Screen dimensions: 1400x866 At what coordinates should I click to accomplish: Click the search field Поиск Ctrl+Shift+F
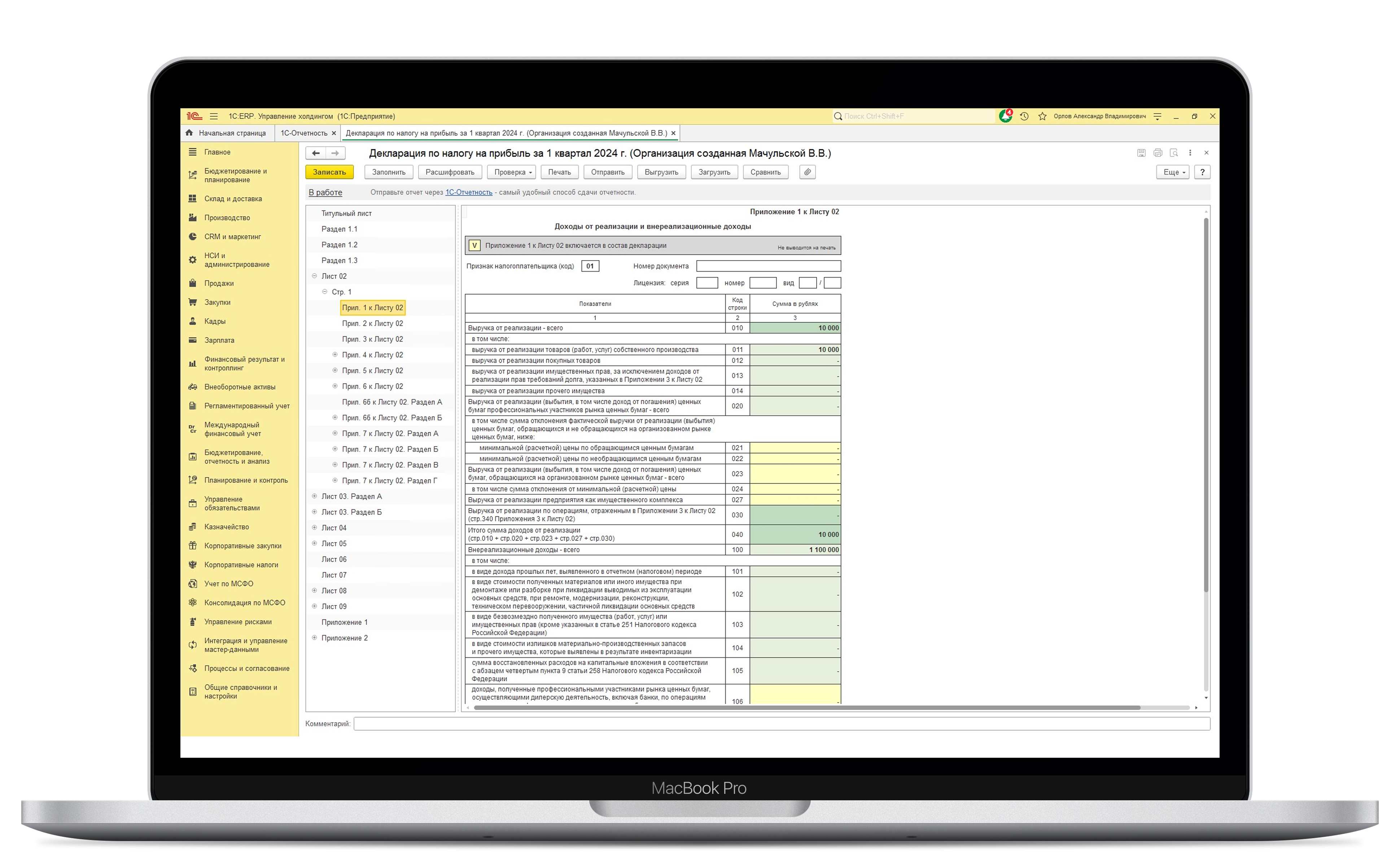[914, 116]
